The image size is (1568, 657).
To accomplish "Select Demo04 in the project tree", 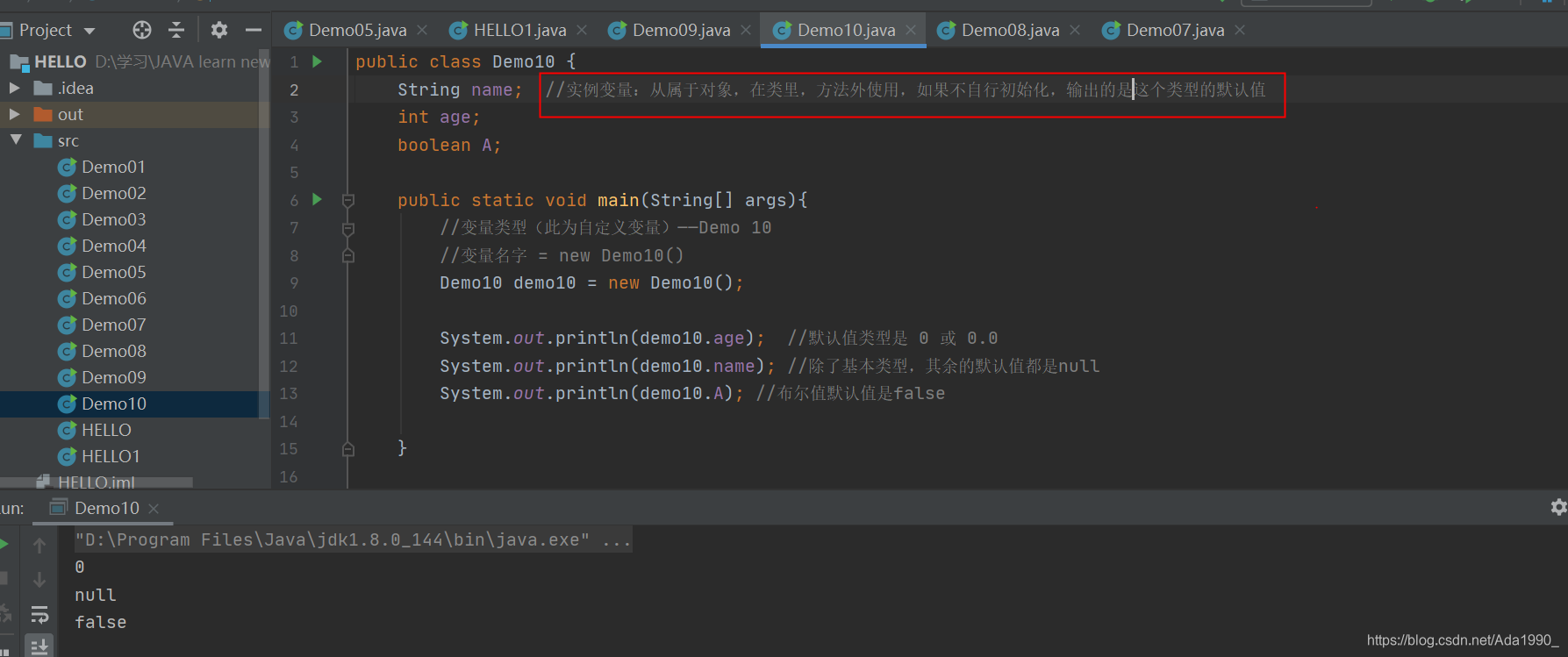I will coord(113,246).
